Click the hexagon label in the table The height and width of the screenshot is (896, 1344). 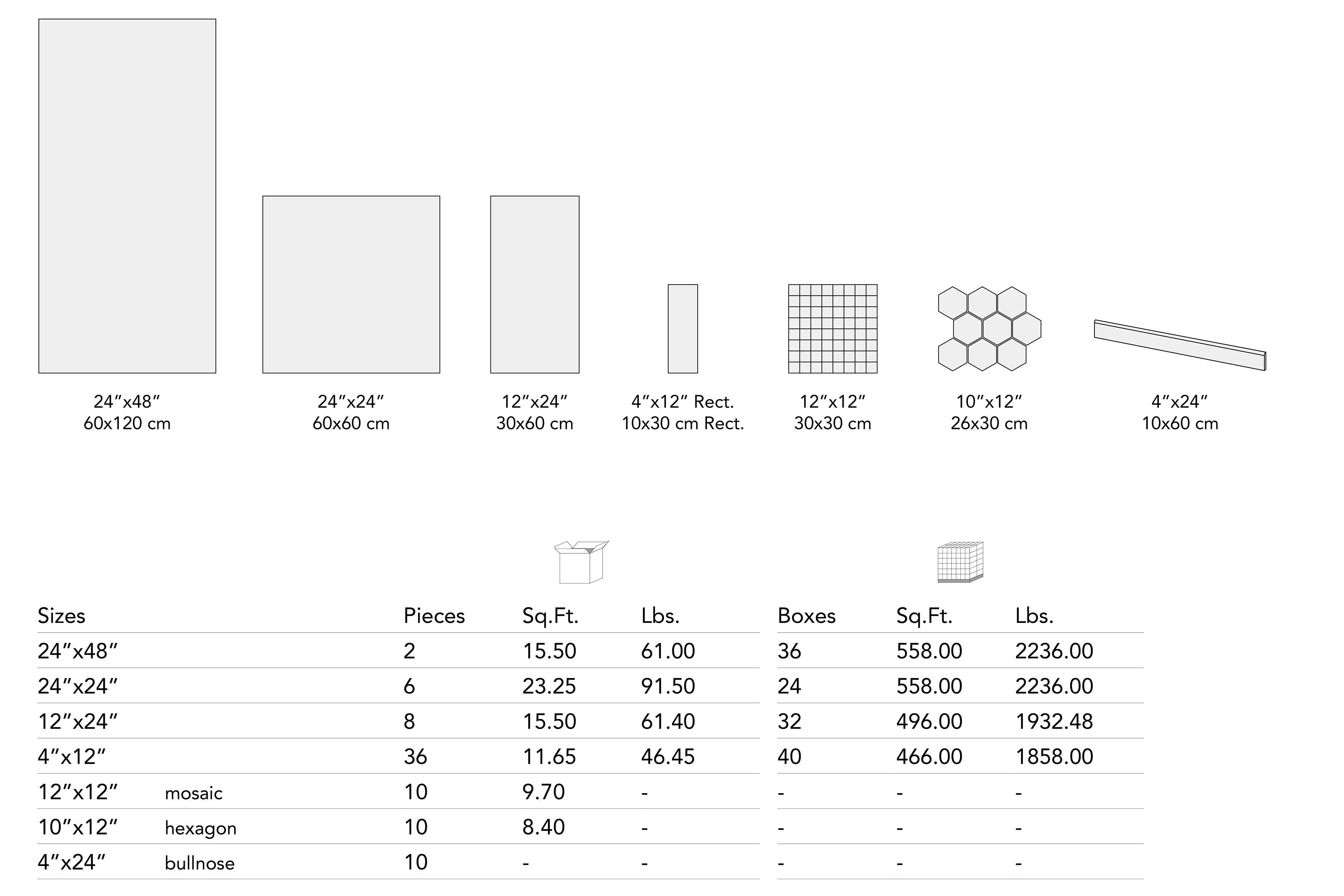pyautogui.click(x=200, y=828)
